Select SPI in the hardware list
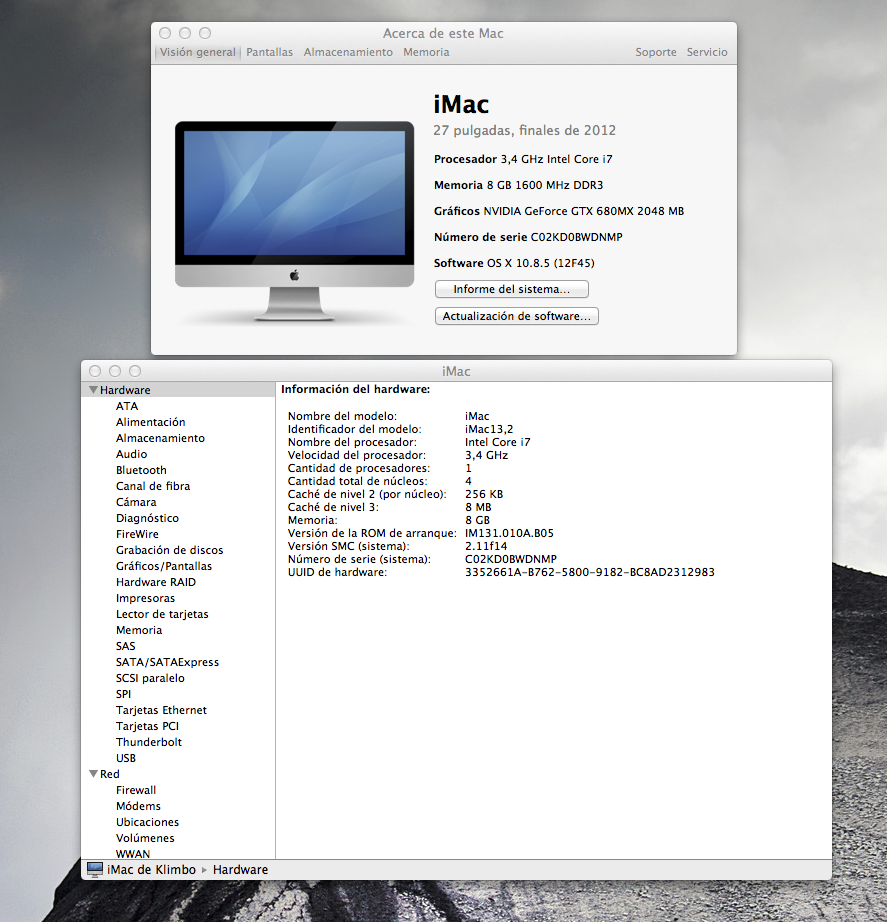This screenshot has width=887, height=922. 124,694
